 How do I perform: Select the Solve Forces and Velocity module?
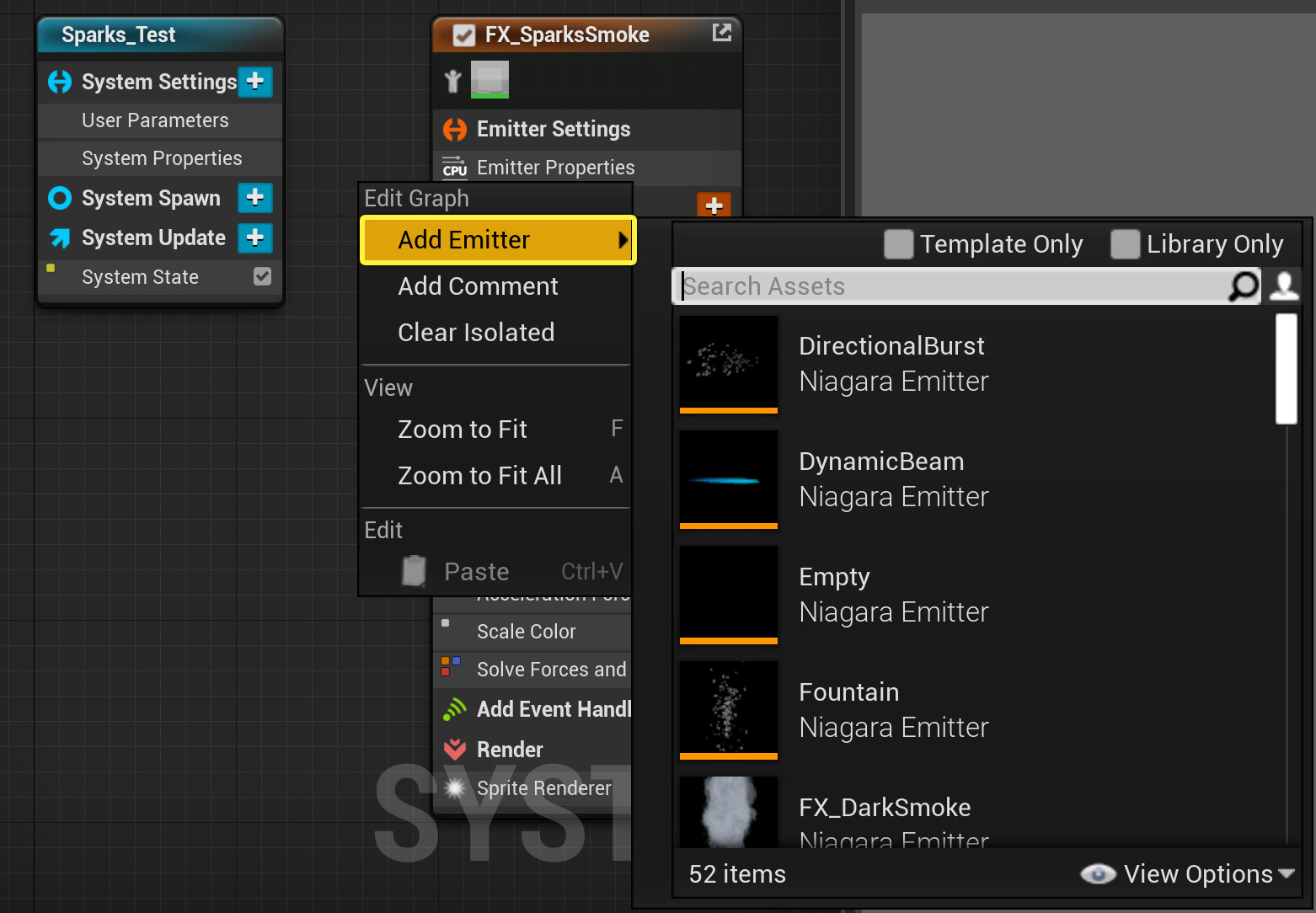[532, 670]
